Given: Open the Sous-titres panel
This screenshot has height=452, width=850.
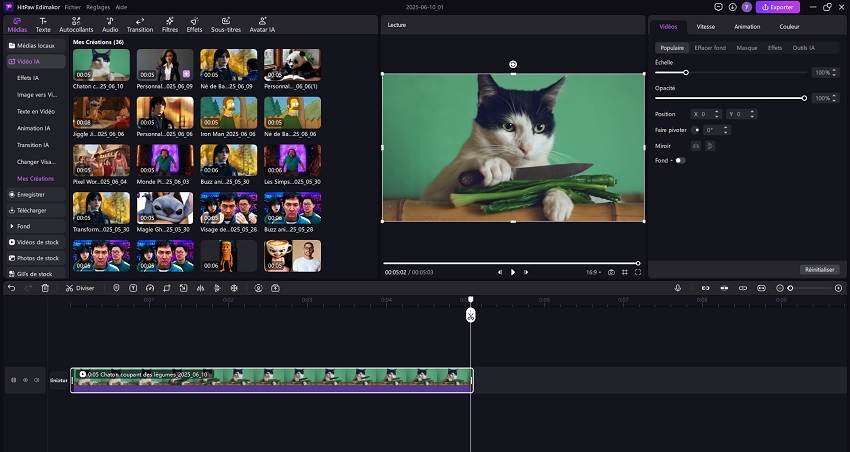Looking at the screenshot, I should [x=226, y=25].
